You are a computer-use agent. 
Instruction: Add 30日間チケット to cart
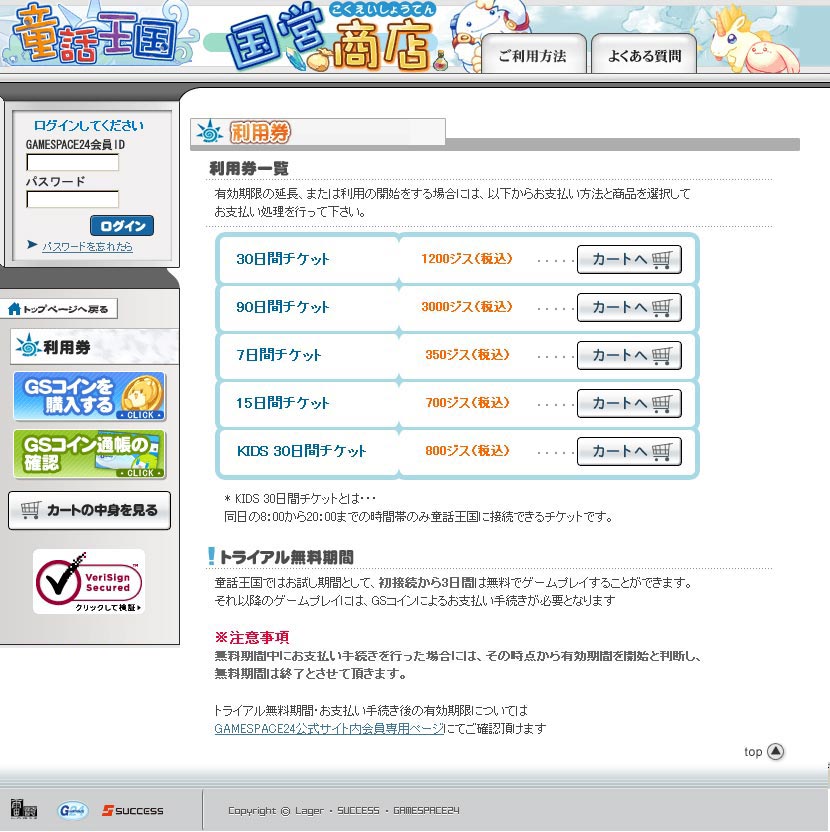coord(629,259)
